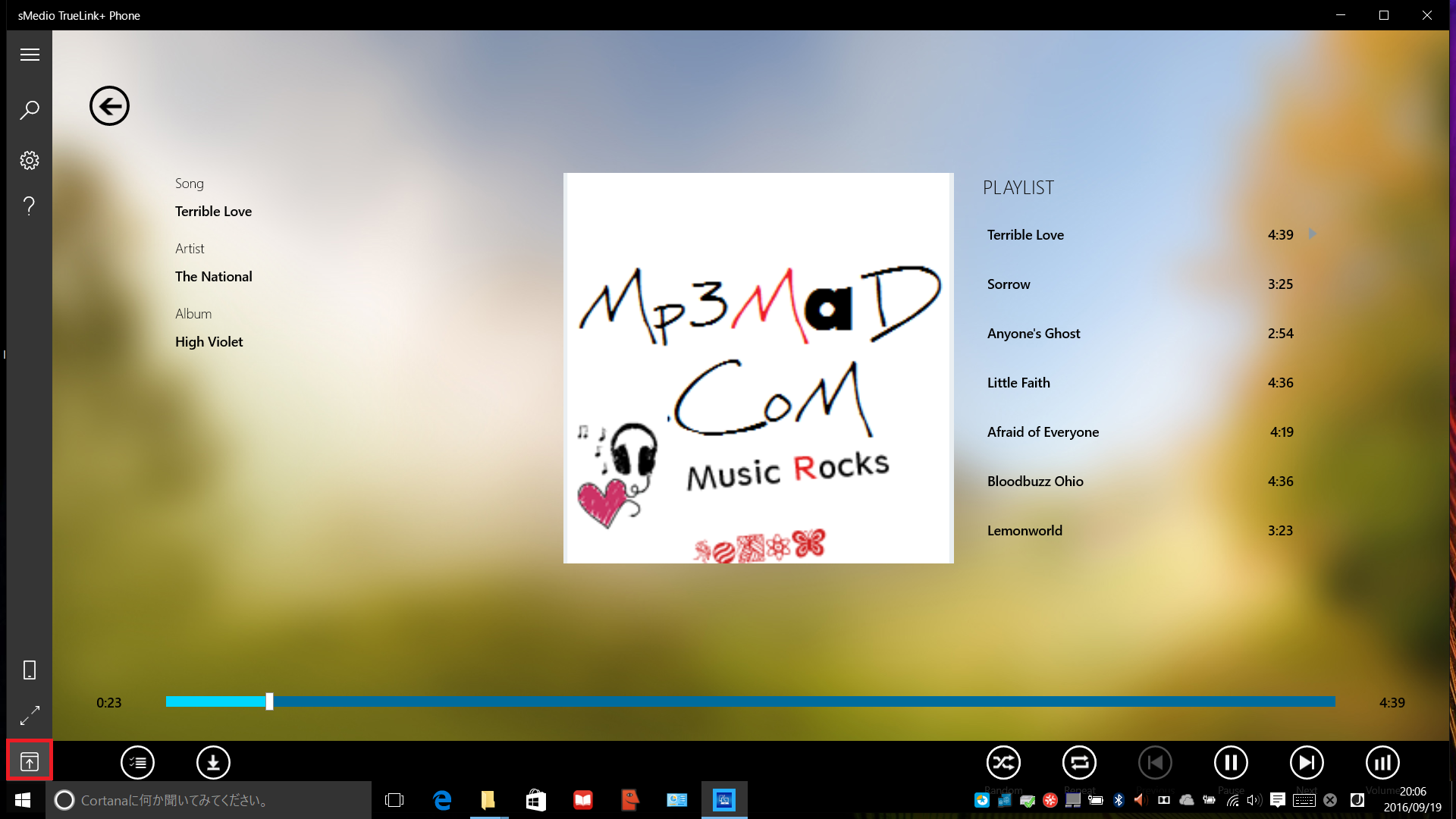Open the Windows Start menu

click(23, 800)
